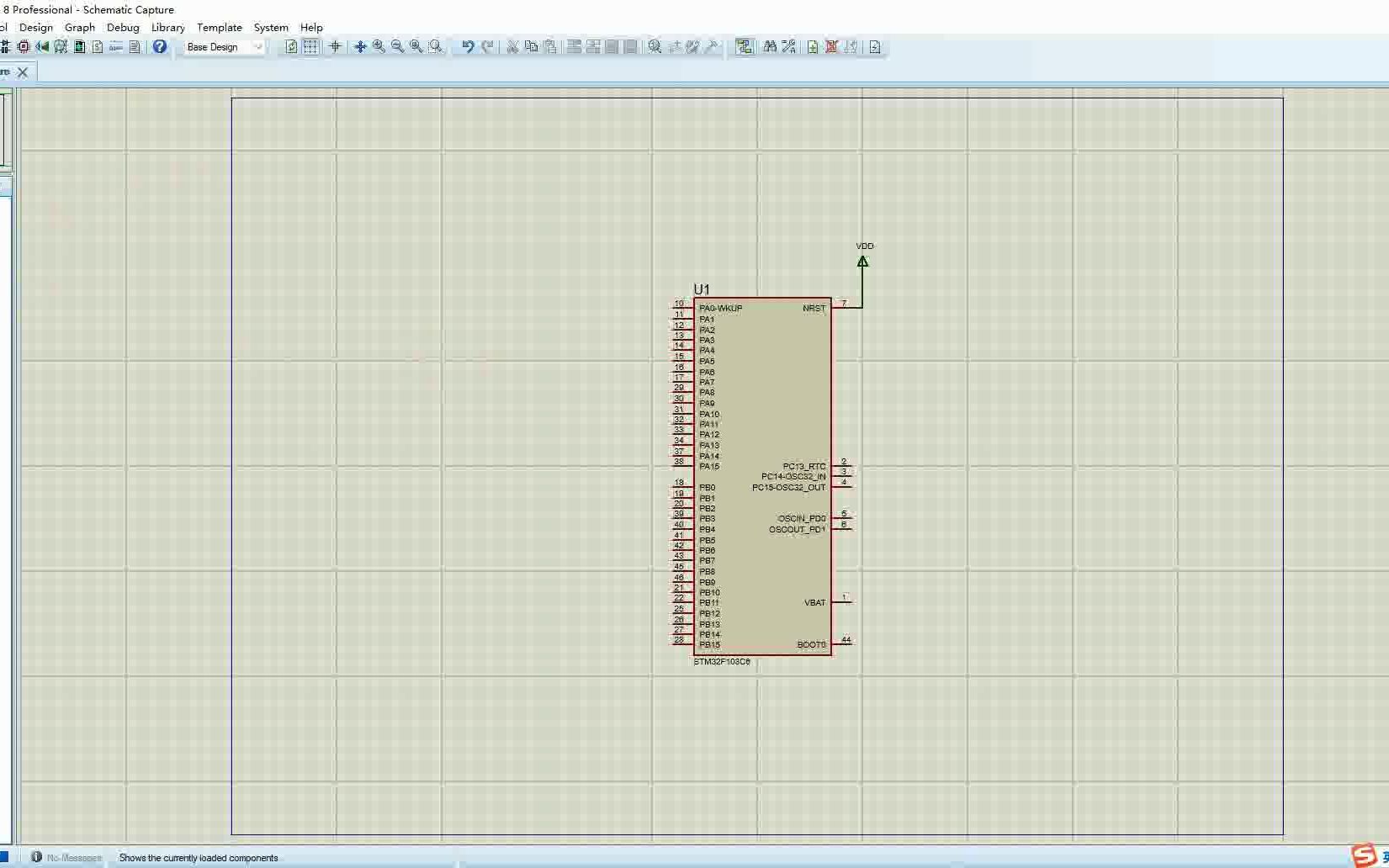Open the Base Design dropdown
The height and width of the screenshot is (868, 1389).
pos(257,47)
